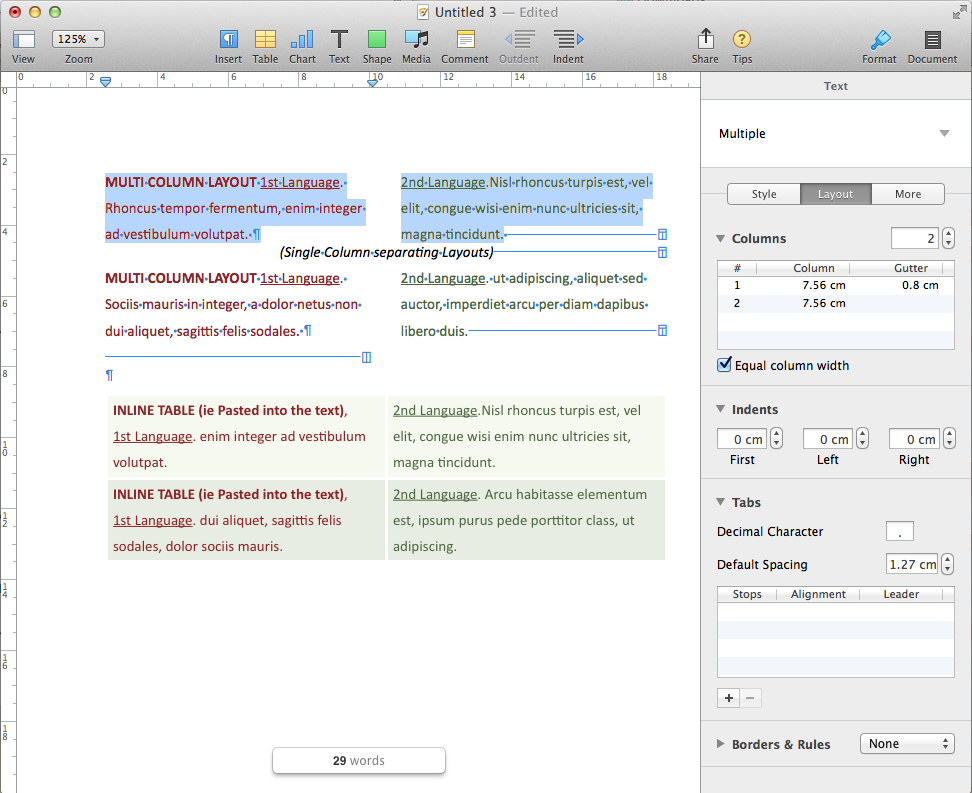Click the Chart toolbar icon
Viewport: 972px width, 793px height.
[x=302, y=40]
